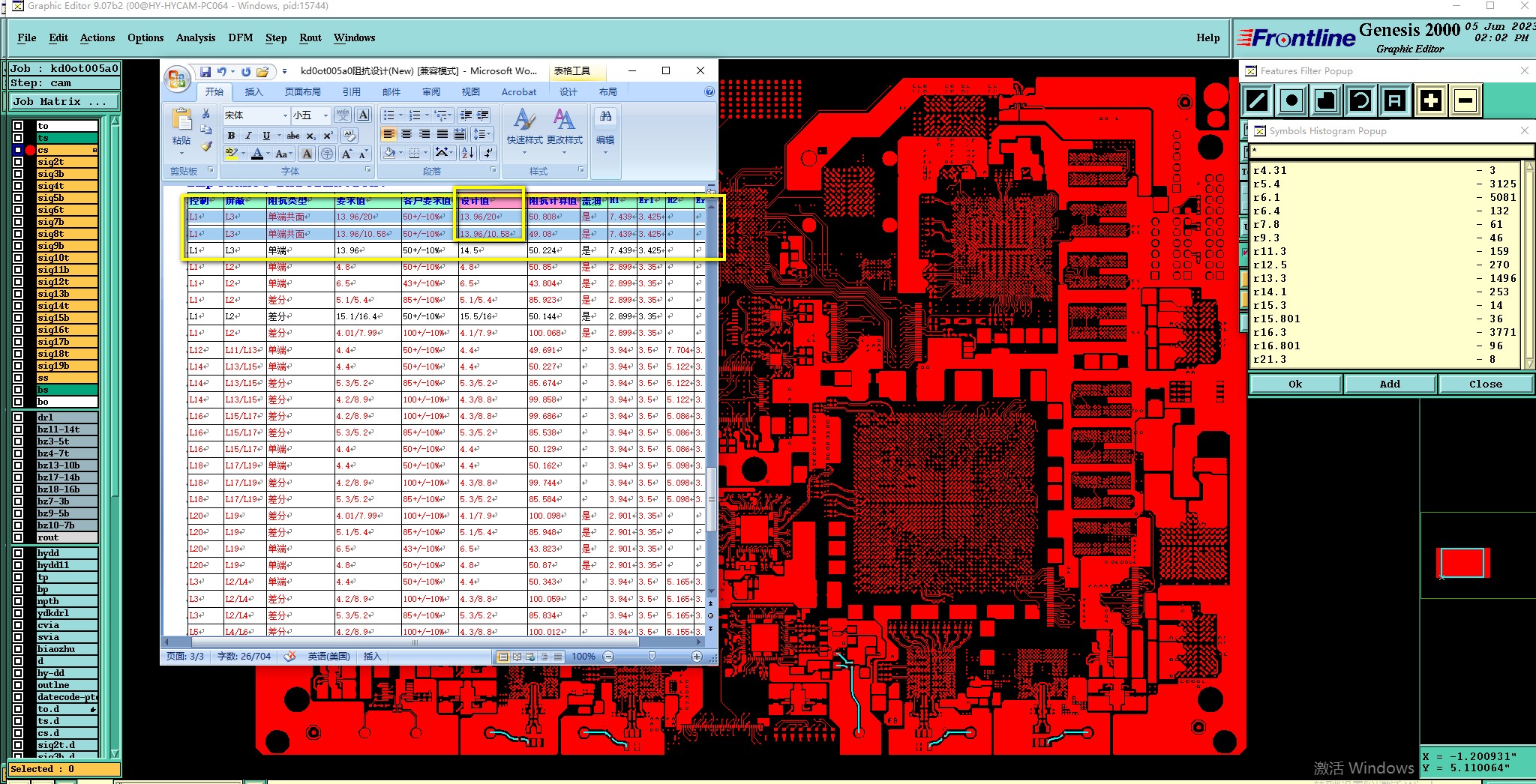The height and width of the screenshot is (784, 1536).
Task: Undo the last action in Word
Action: 221,72
